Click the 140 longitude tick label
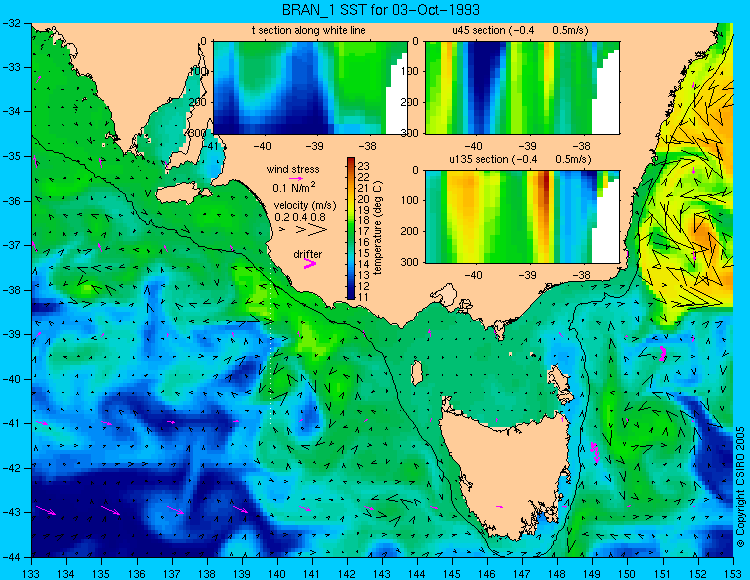750x580 pixels. [x=276, y=574]
